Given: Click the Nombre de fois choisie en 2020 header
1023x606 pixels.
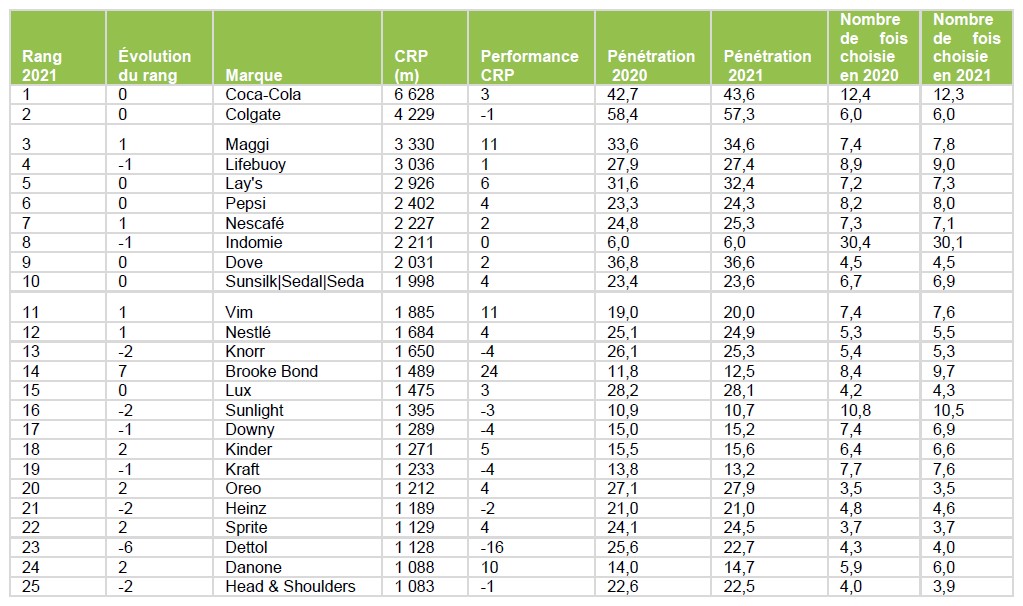Looking at the screenshot, I should [x=870, y=47].
